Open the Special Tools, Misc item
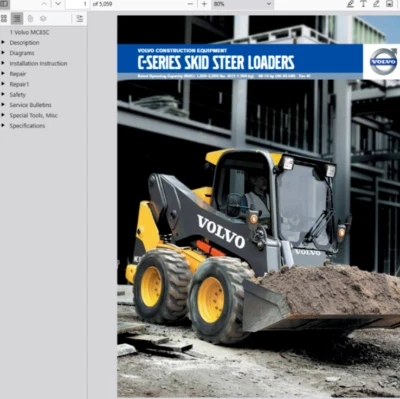The height and width of the screenshot is (399, 400). point(33,115)
